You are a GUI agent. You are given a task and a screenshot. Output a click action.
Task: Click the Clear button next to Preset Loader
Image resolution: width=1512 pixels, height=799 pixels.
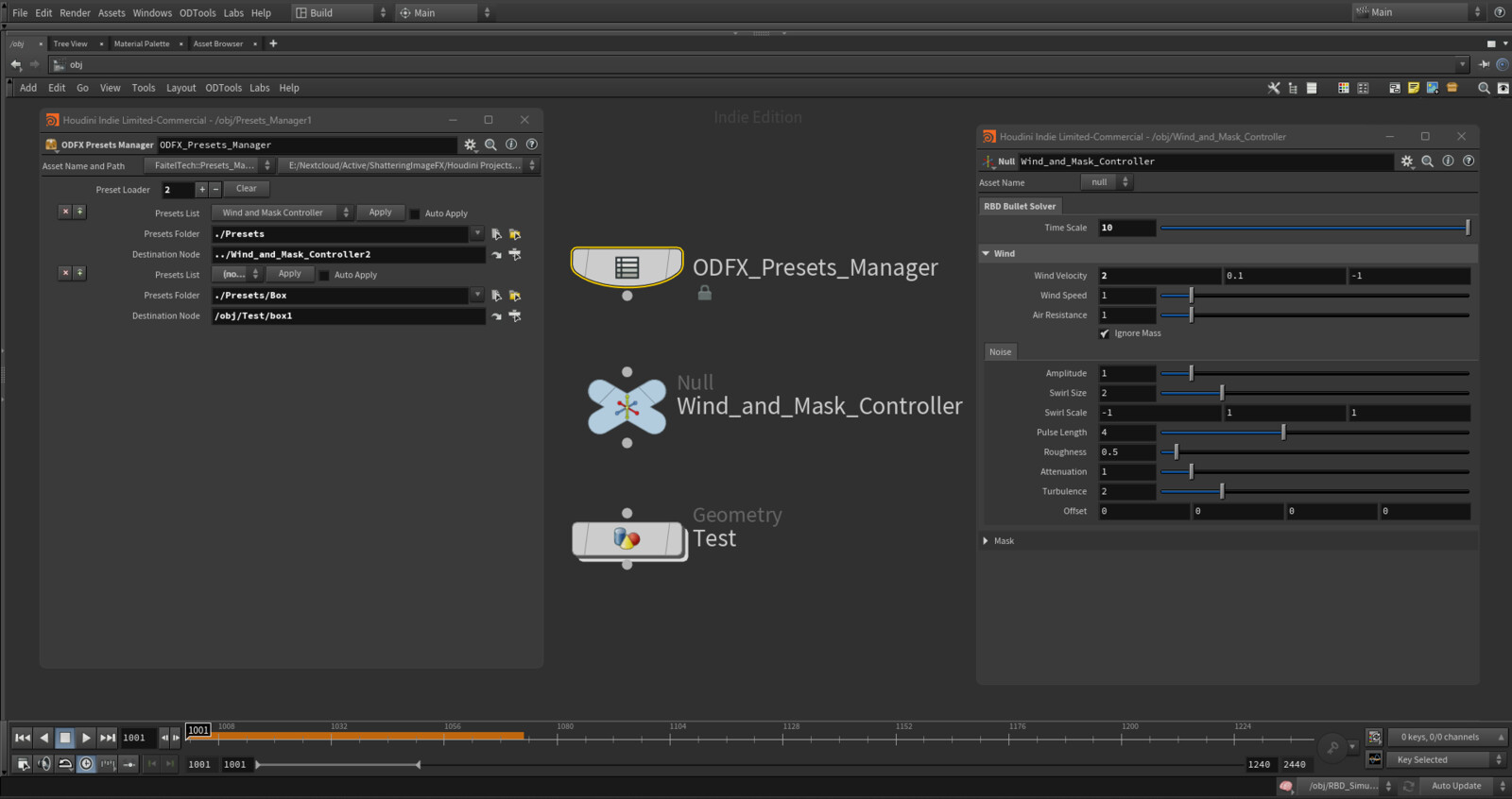(247, 189)
